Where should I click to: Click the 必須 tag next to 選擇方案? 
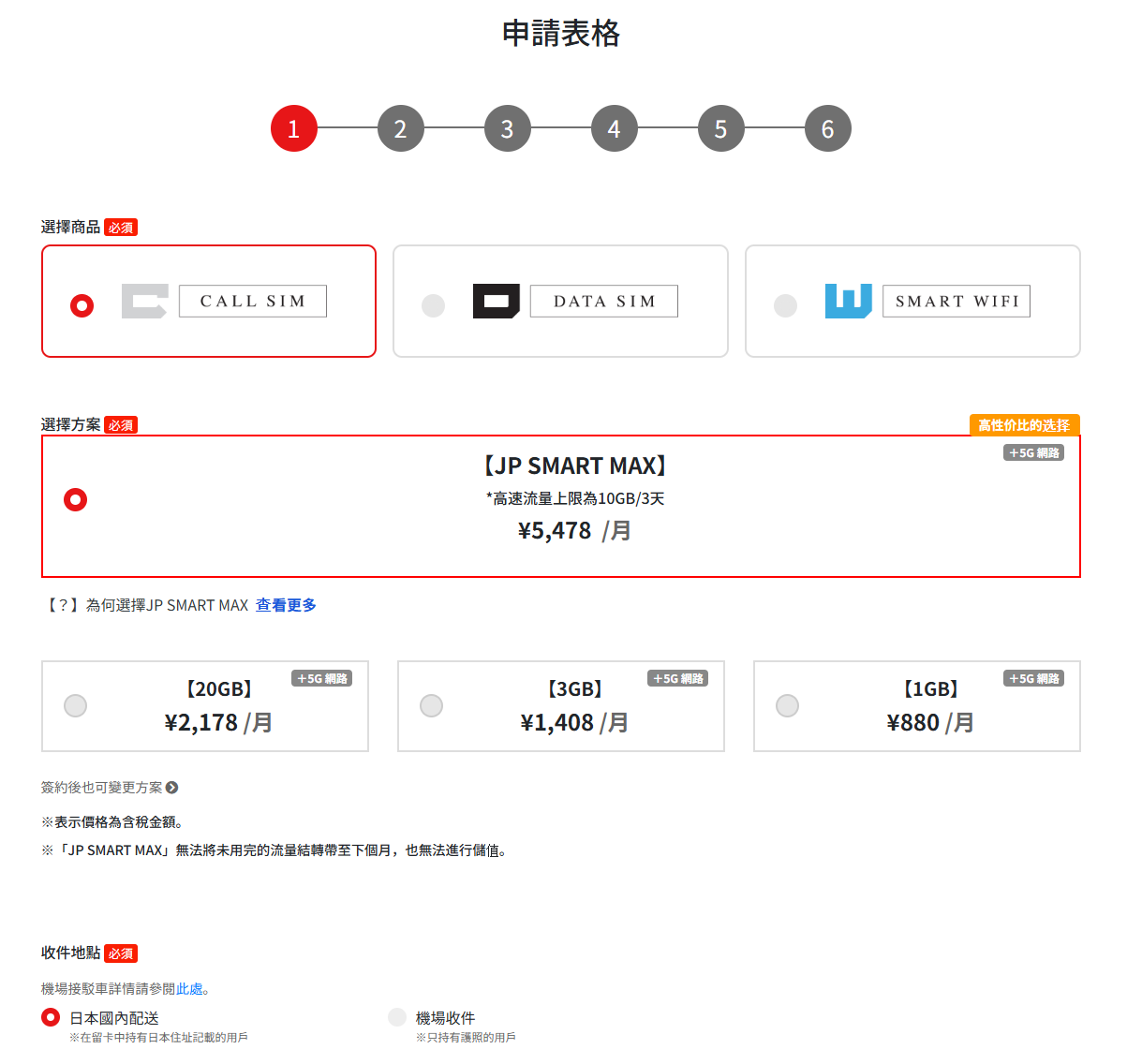pos(121,425)
